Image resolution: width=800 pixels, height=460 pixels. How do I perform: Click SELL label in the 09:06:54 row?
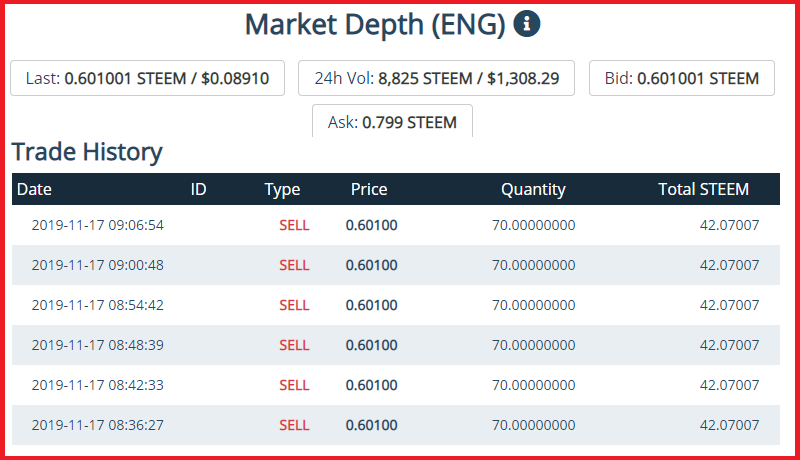294,225
